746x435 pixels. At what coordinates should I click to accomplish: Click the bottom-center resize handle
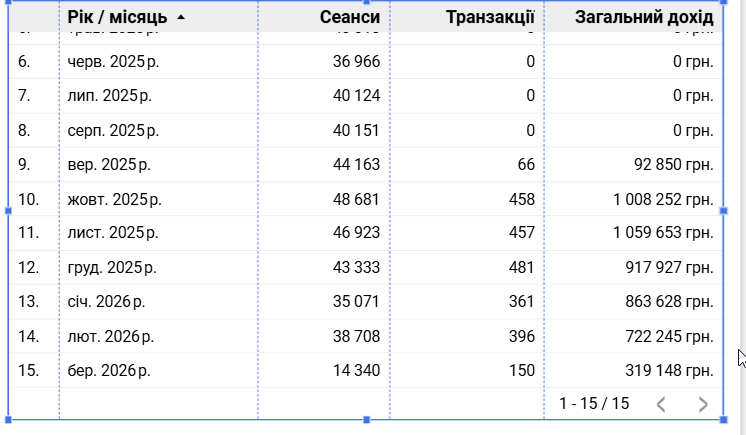[366, 419]
